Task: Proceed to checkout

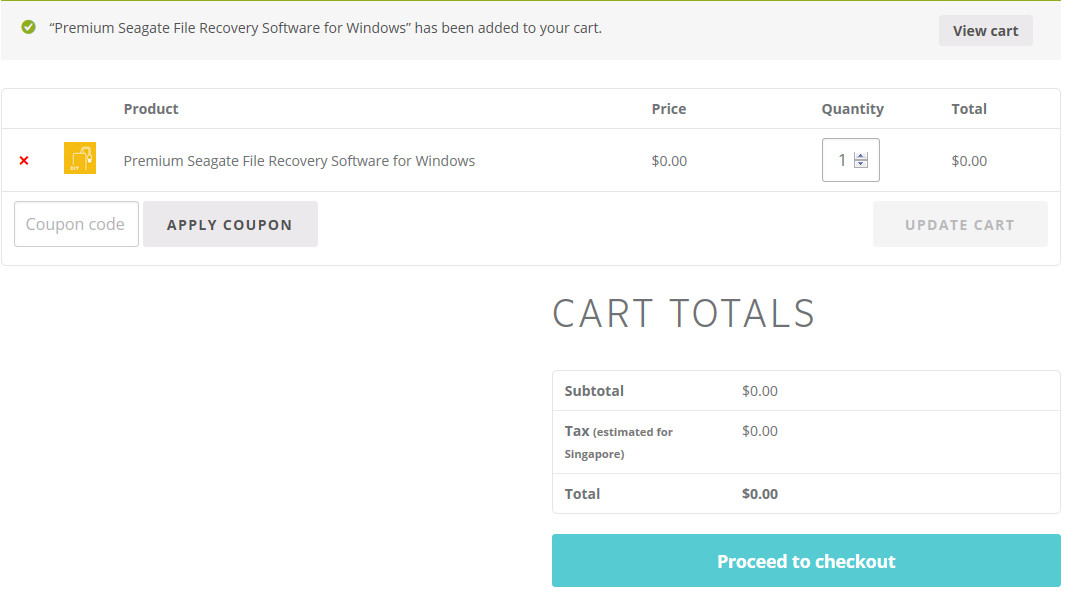Action: [806, 561]
